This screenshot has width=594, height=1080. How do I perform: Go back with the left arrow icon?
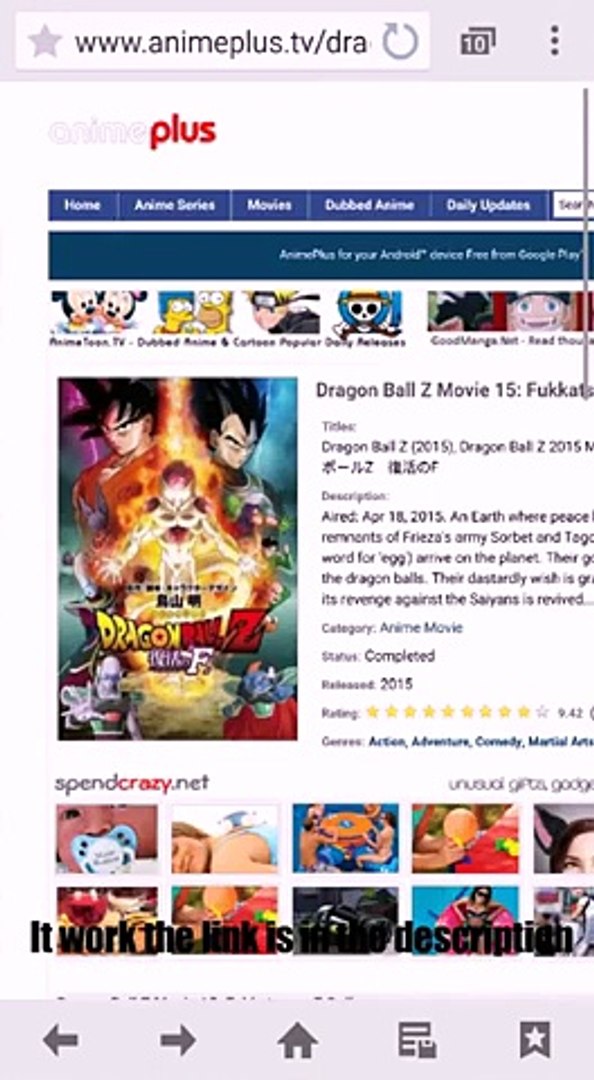click(x=60, y=1039)
